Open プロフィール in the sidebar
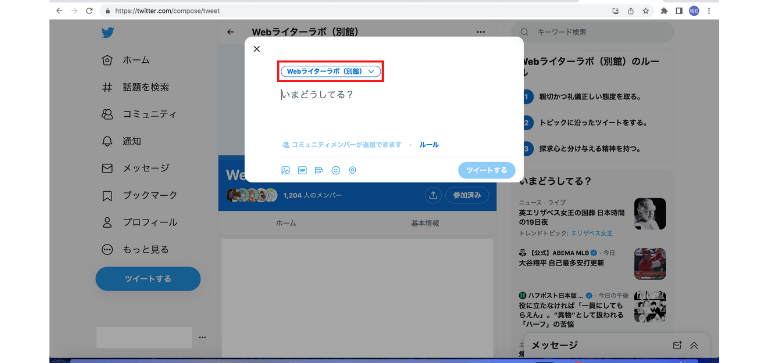 [x=140, y=222]
